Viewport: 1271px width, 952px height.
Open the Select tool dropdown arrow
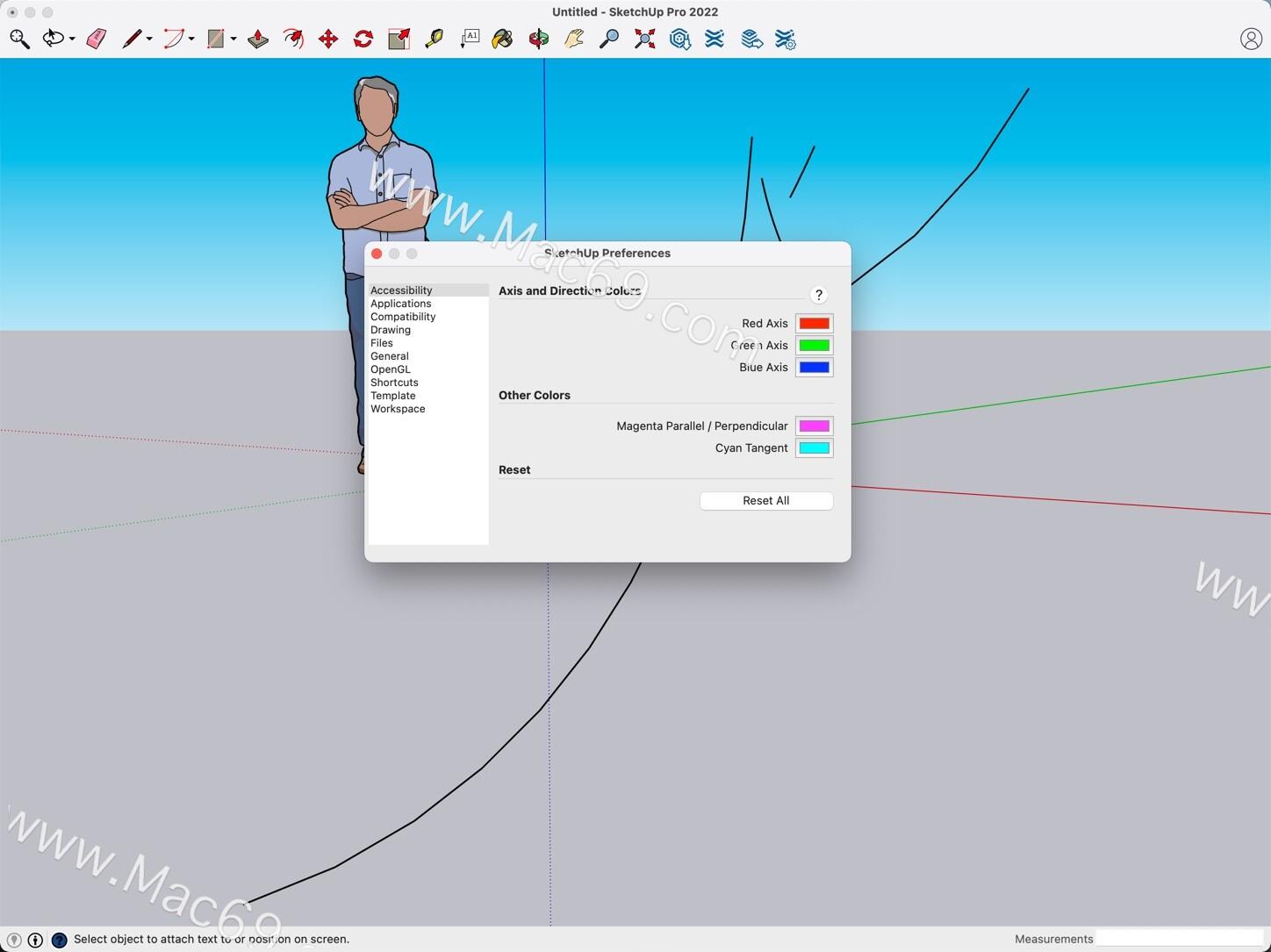[72, 39]
